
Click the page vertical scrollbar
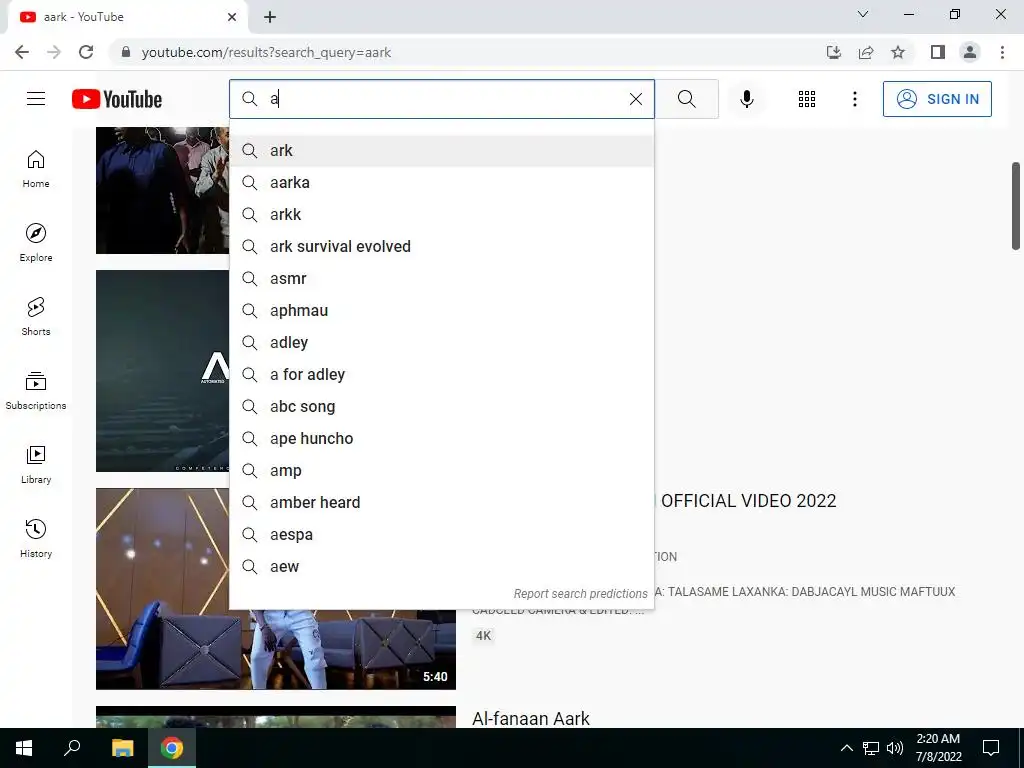click(1016, 206)
